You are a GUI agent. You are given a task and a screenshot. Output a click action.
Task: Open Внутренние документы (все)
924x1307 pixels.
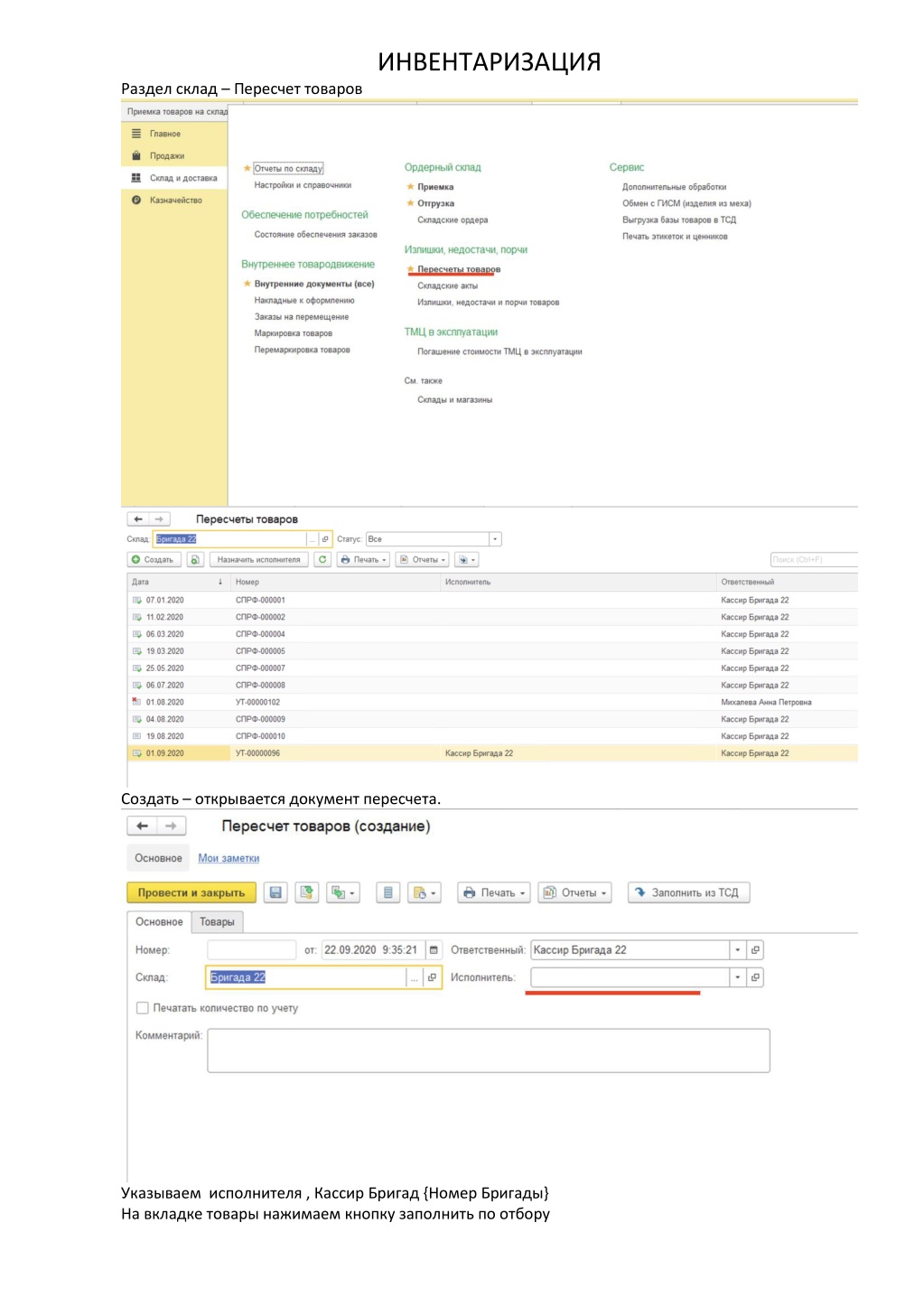point(313,284)
